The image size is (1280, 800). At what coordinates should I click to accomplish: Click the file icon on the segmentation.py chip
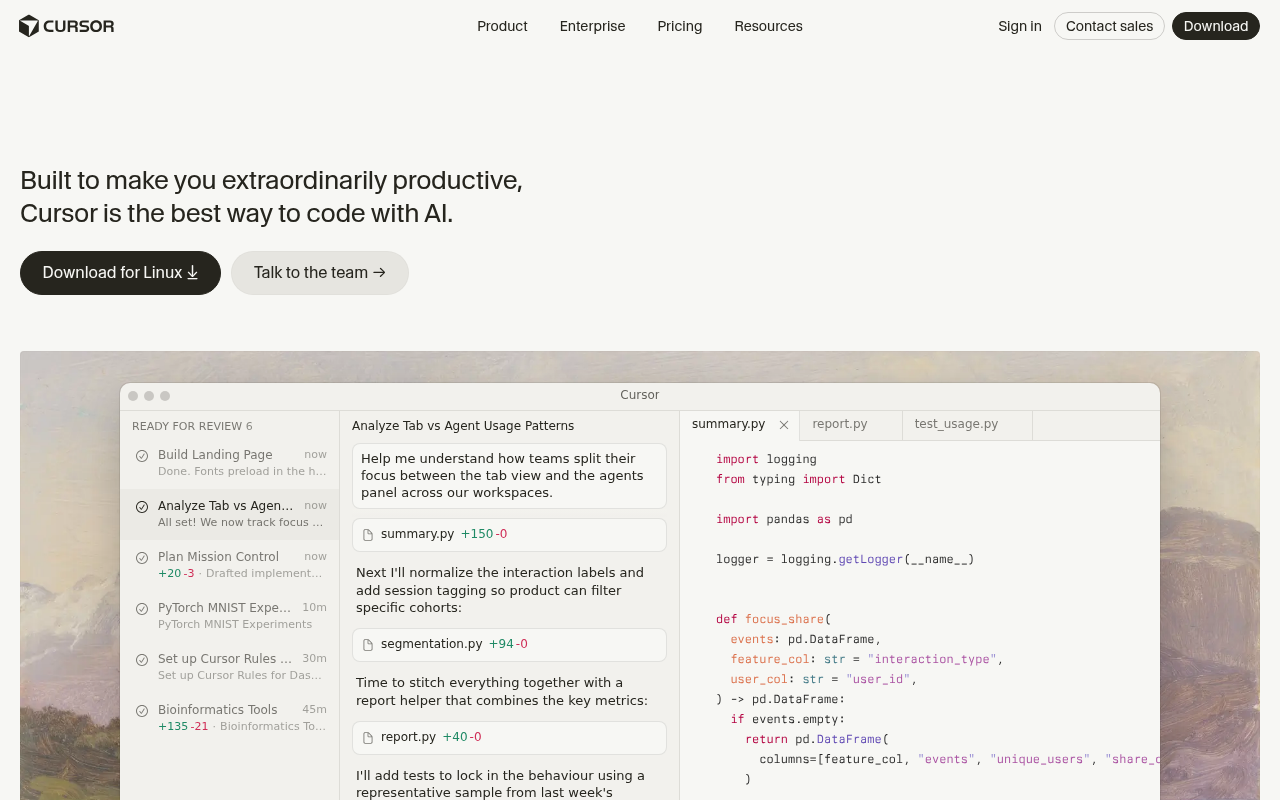click(367, 644)
